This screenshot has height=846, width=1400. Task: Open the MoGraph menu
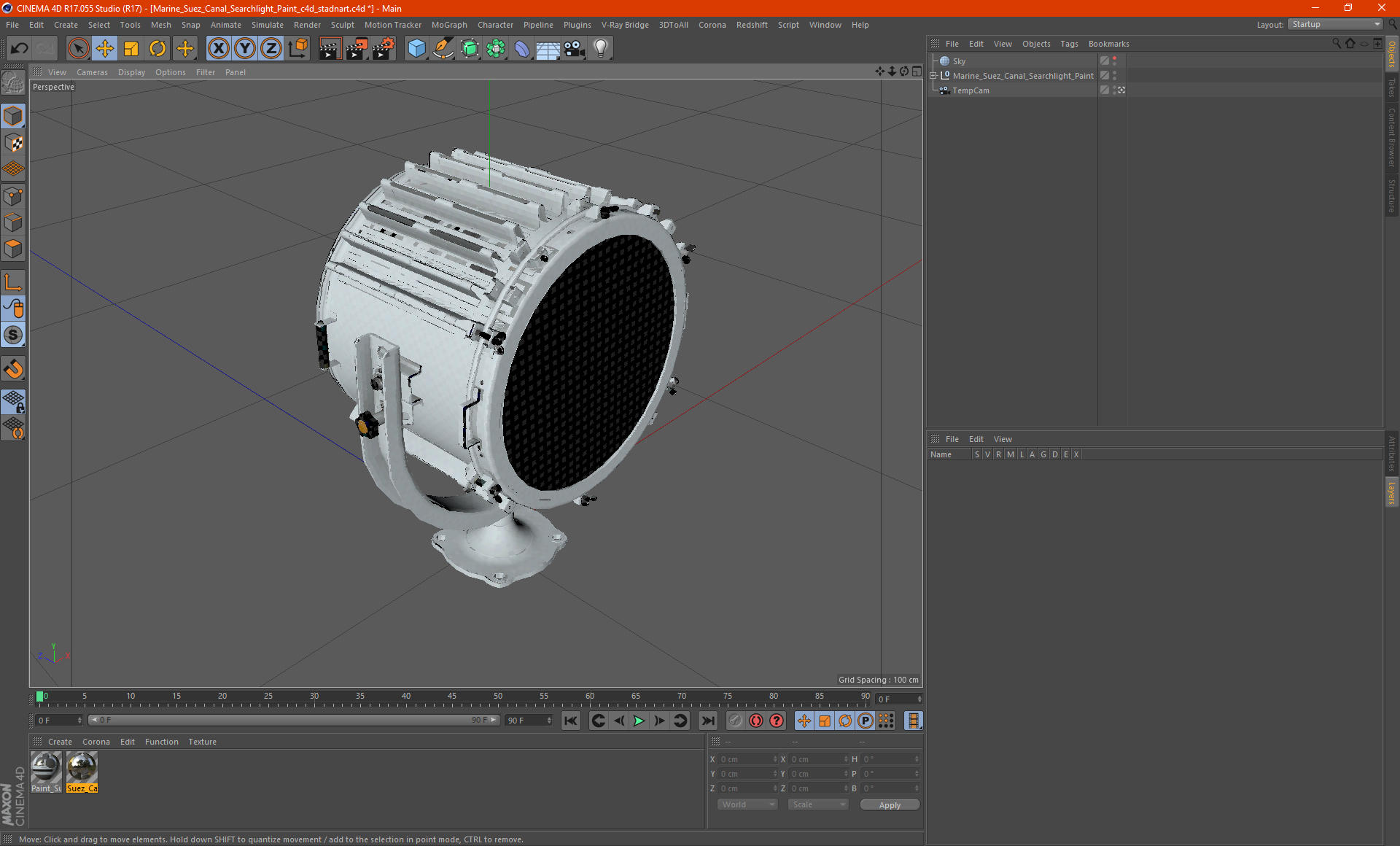[448, 25]
